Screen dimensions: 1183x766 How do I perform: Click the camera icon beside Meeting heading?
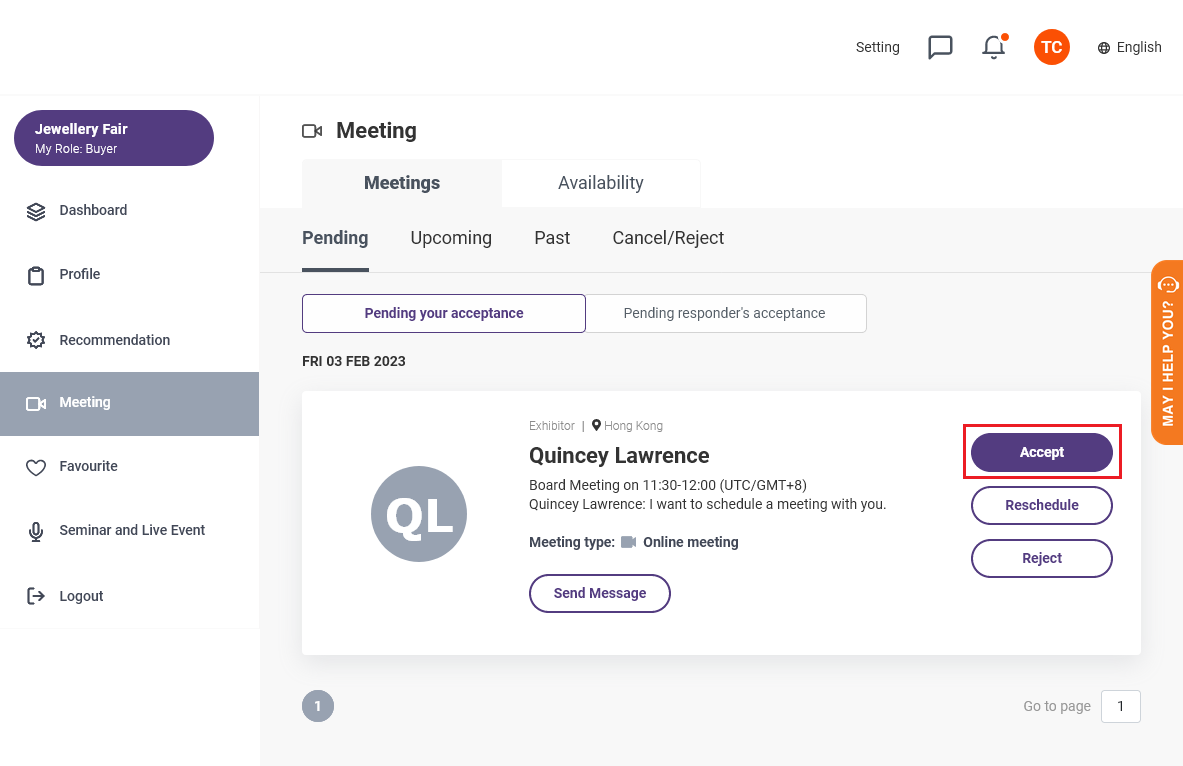click(x=312, y=131)
